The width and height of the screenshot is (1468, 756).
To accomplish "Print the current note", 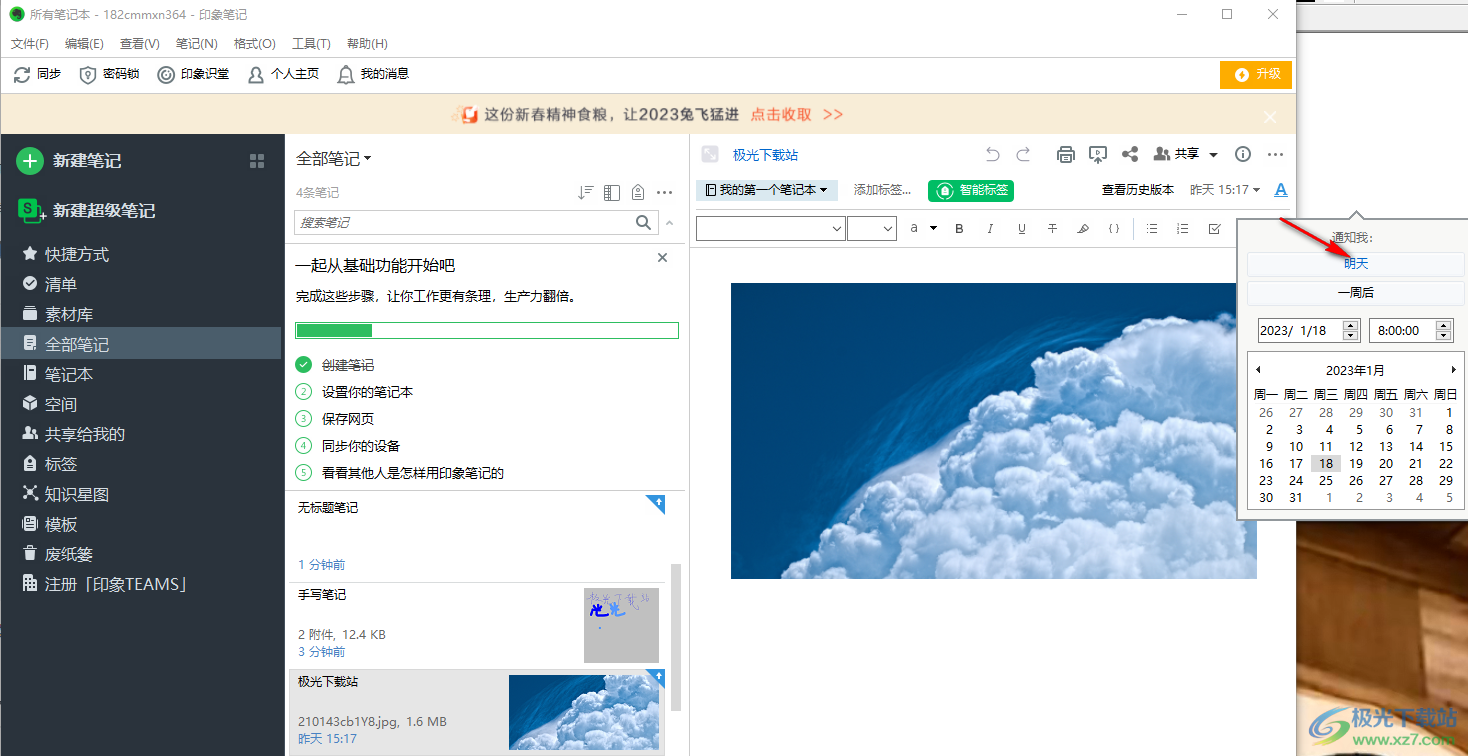I will click(x=1066, y=154).
